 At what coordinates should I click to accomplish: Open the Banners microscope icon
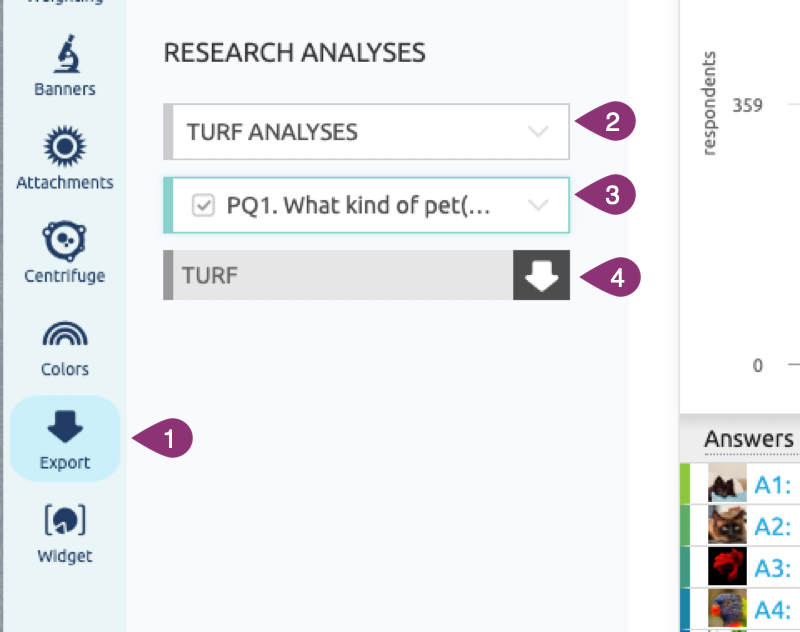pos(65,54)
